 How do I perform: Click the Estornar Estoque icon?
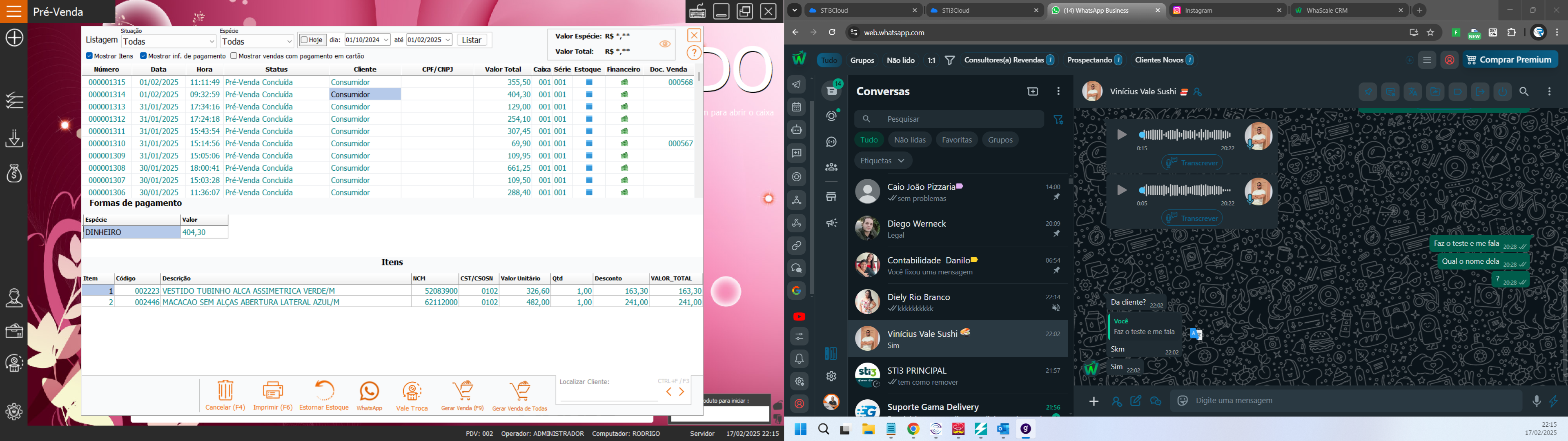click(x=324, y=390)
